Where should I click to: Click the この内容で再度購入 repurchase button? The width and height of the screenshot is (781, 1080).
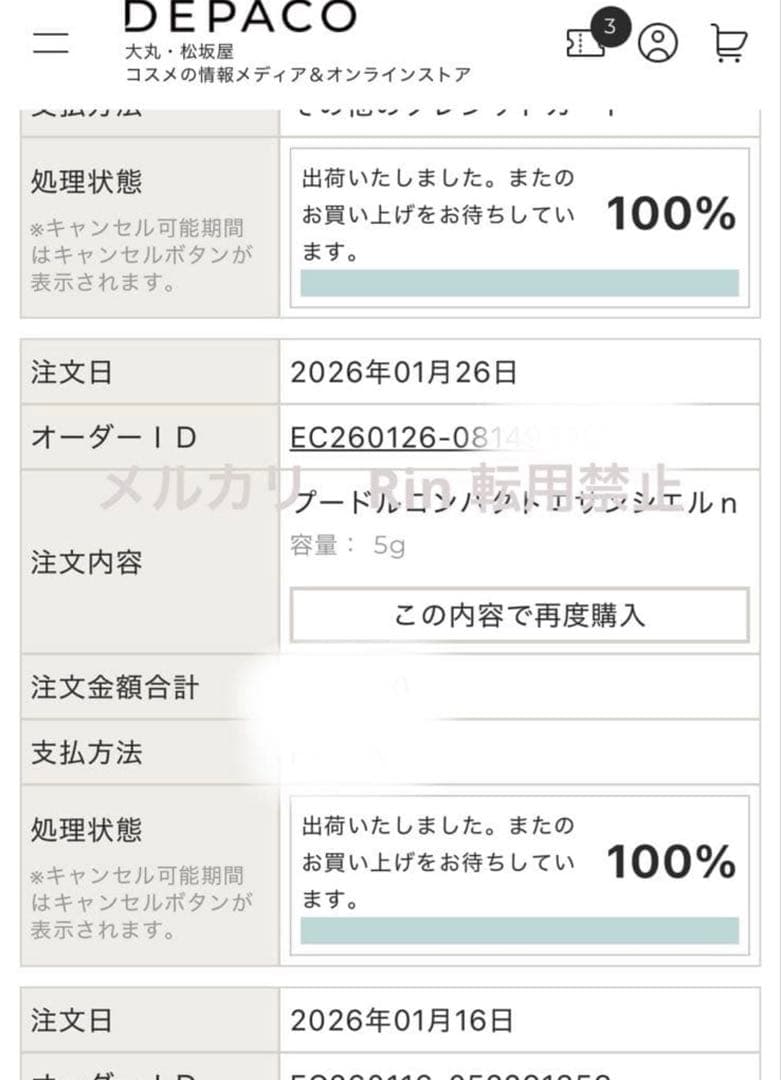[518, 616]
